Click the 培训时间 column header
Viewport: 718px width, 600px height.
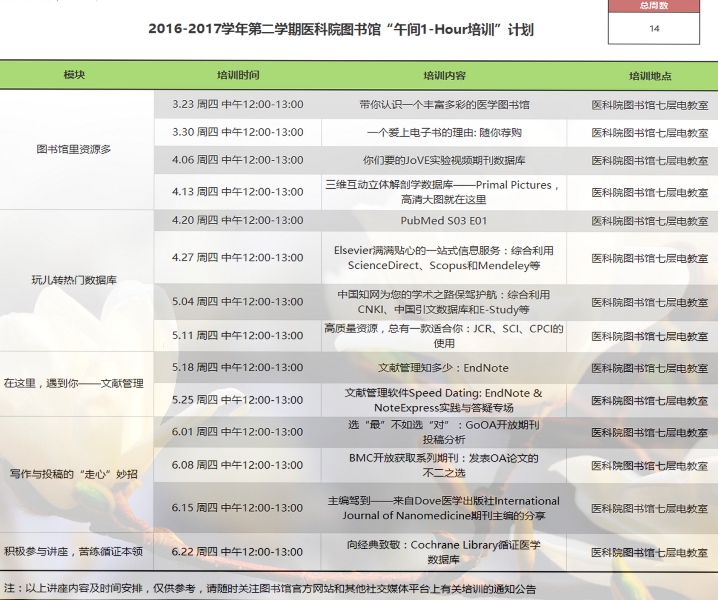pos(238,75)
